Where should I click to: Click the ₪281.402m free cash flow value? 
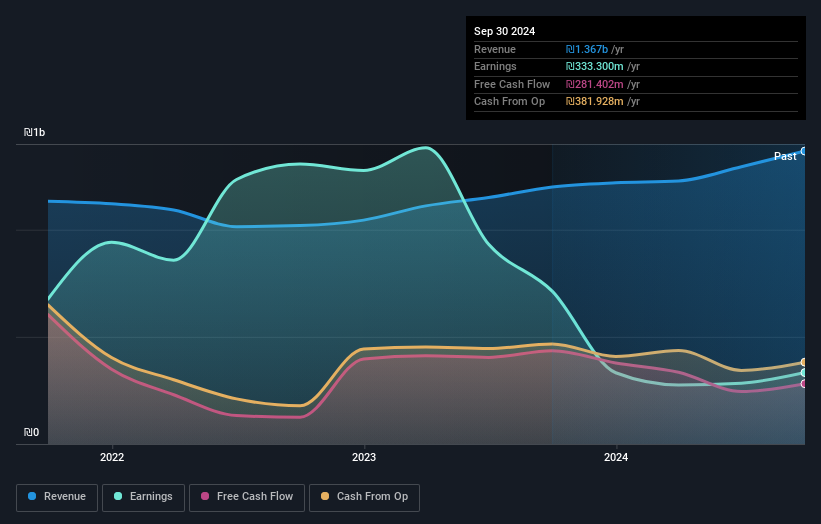click(594, 84)
